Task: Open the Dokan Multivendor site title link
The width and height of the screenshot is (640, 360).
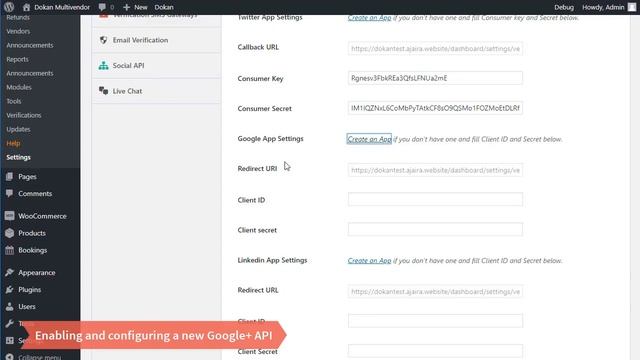Action: point(62,7)
